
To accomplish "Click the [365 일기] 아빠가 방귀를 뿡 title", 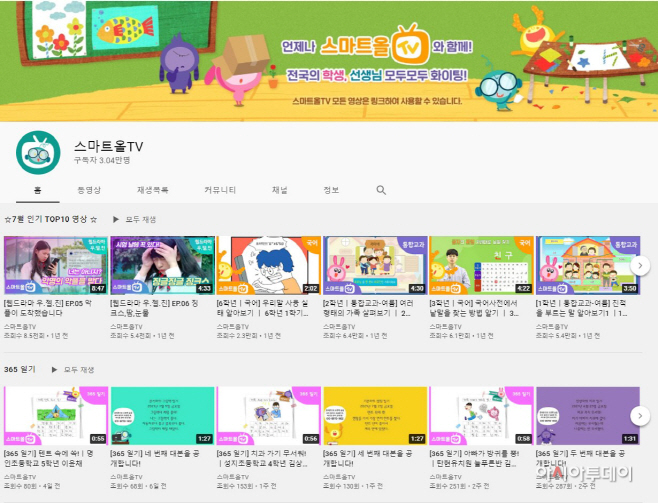I will click(475, 458).
